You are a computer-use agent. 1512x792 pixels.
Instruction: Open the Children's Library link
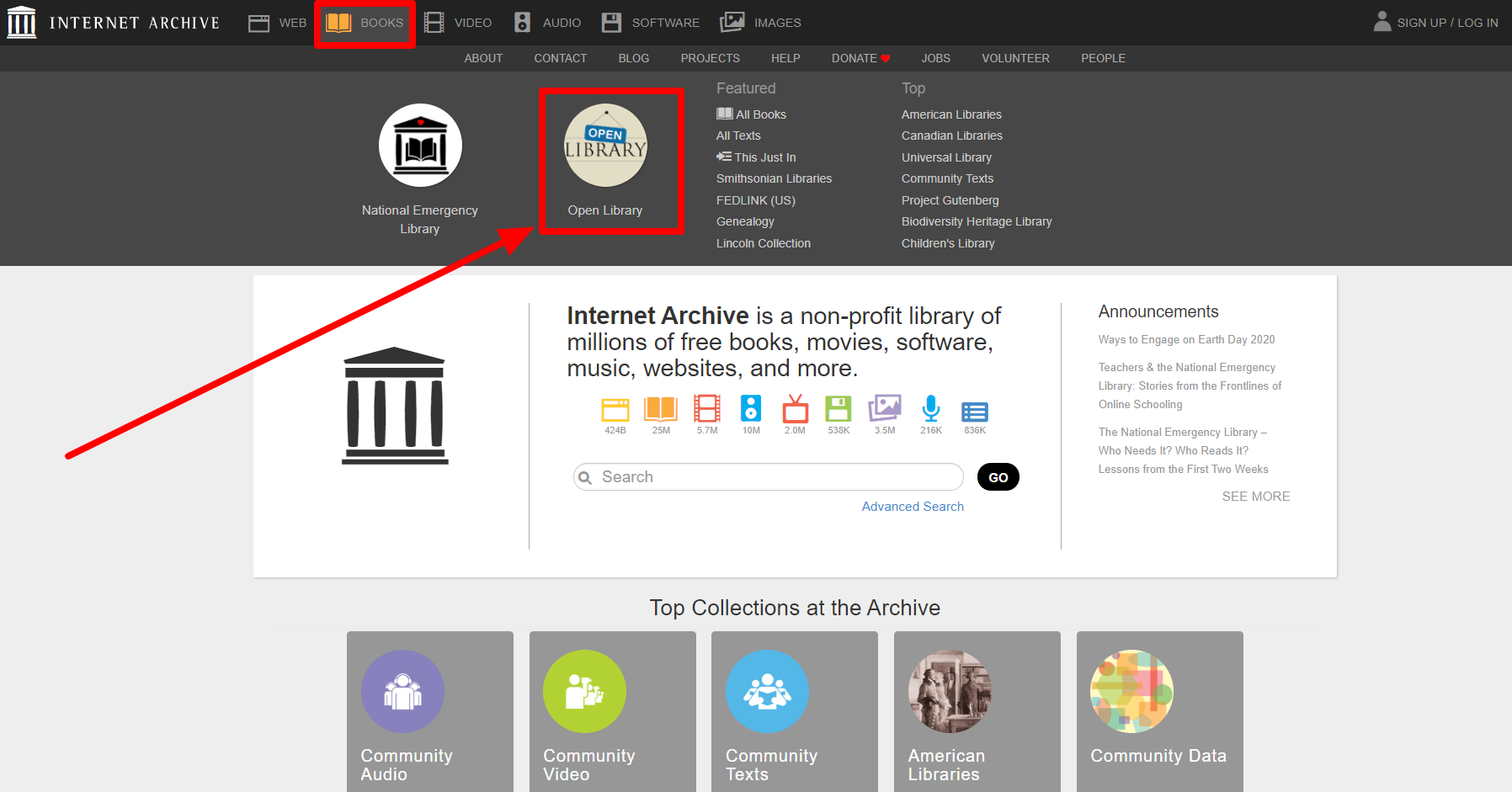948,243
